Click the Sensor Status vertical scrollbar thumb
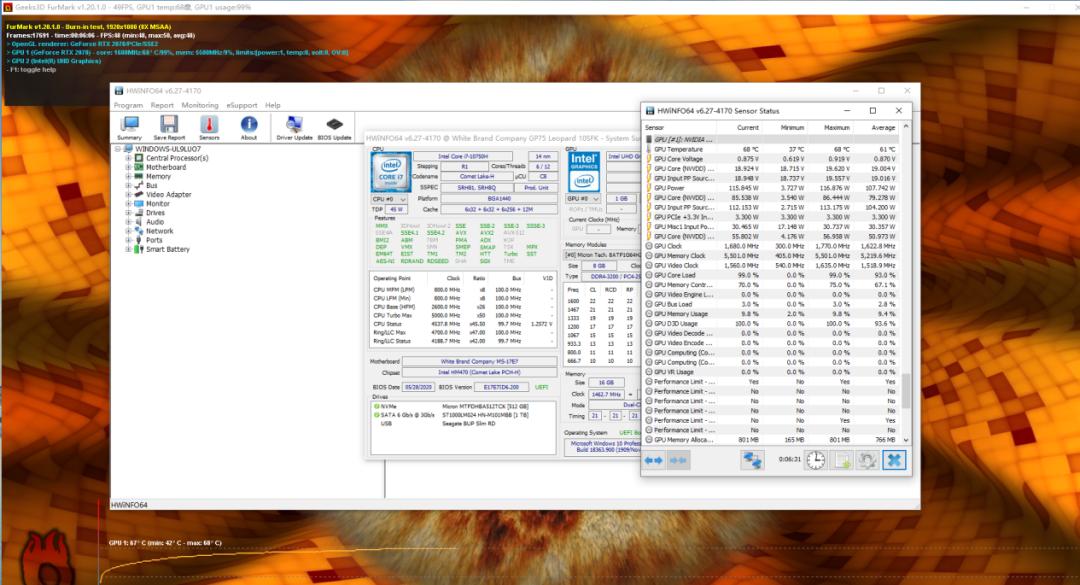1080x585 pixels. click(906, 390)
